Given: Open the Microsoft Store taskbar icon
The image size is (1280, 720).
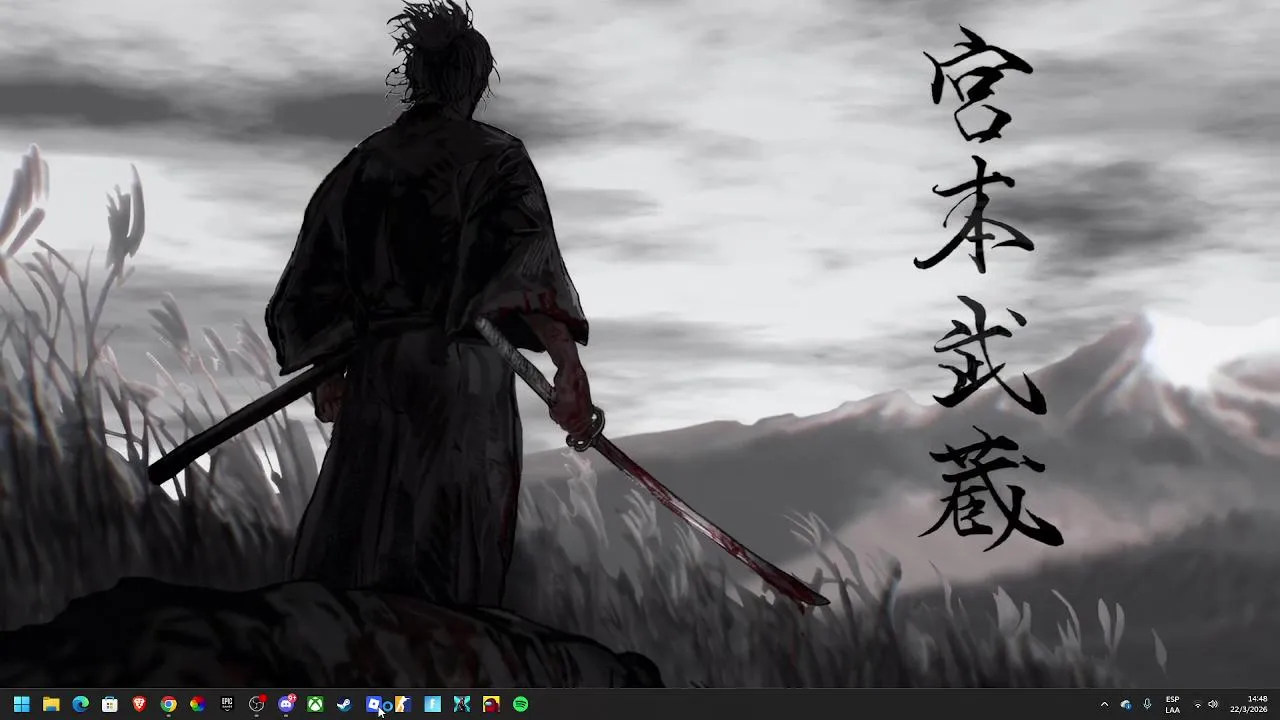Looking at the screenshot, I should [x=110, y=704].
